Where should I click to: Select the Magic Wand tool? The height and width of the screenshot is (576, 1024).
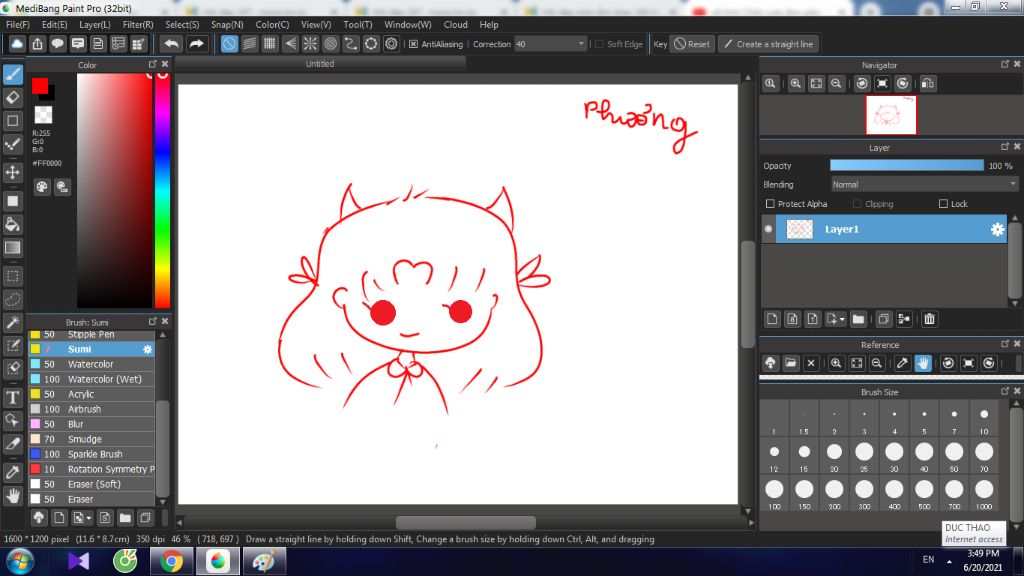12,323
